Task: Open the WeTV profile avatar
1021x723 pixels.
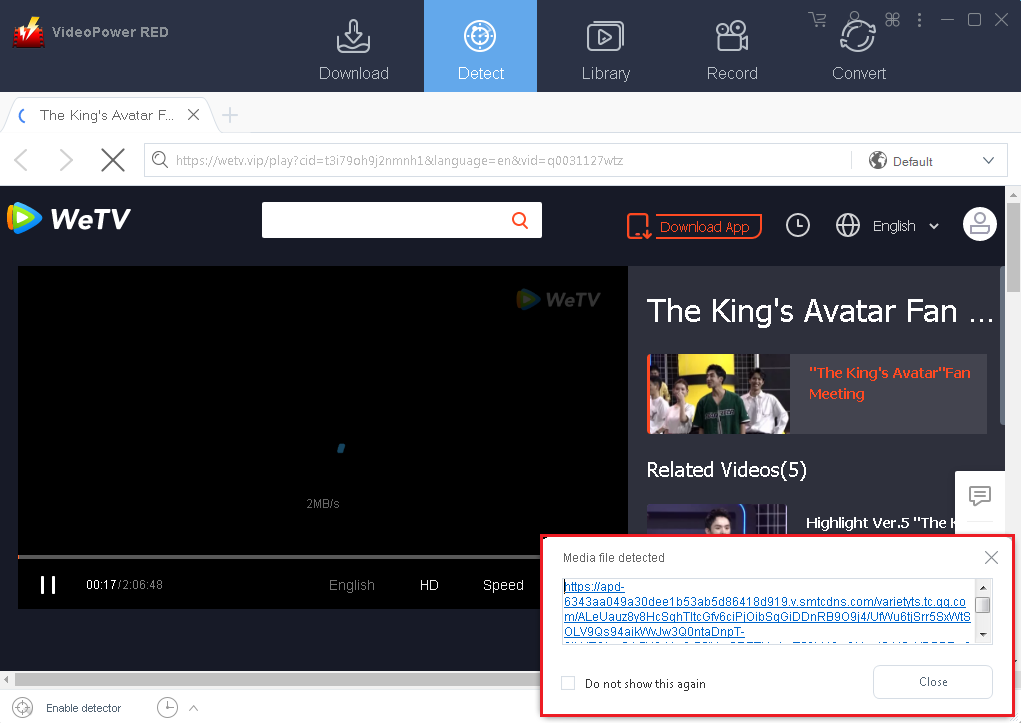Action: [979, 224]
